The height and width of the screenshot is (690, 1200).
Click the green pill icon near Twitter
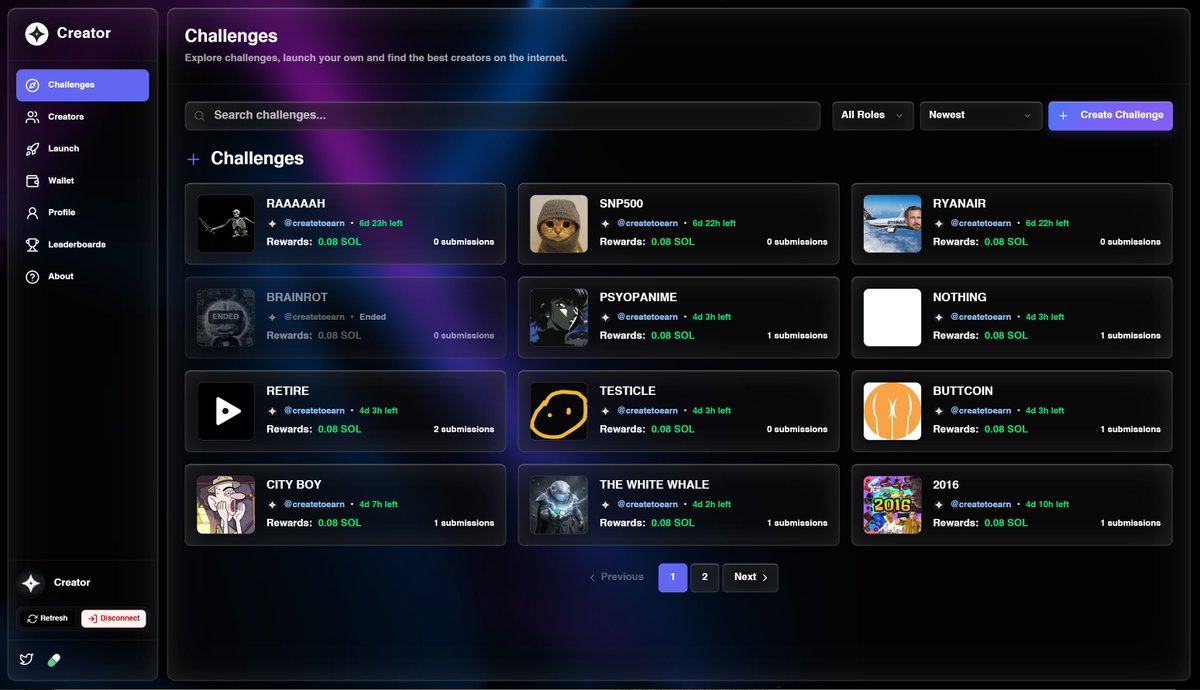(54, 660)
